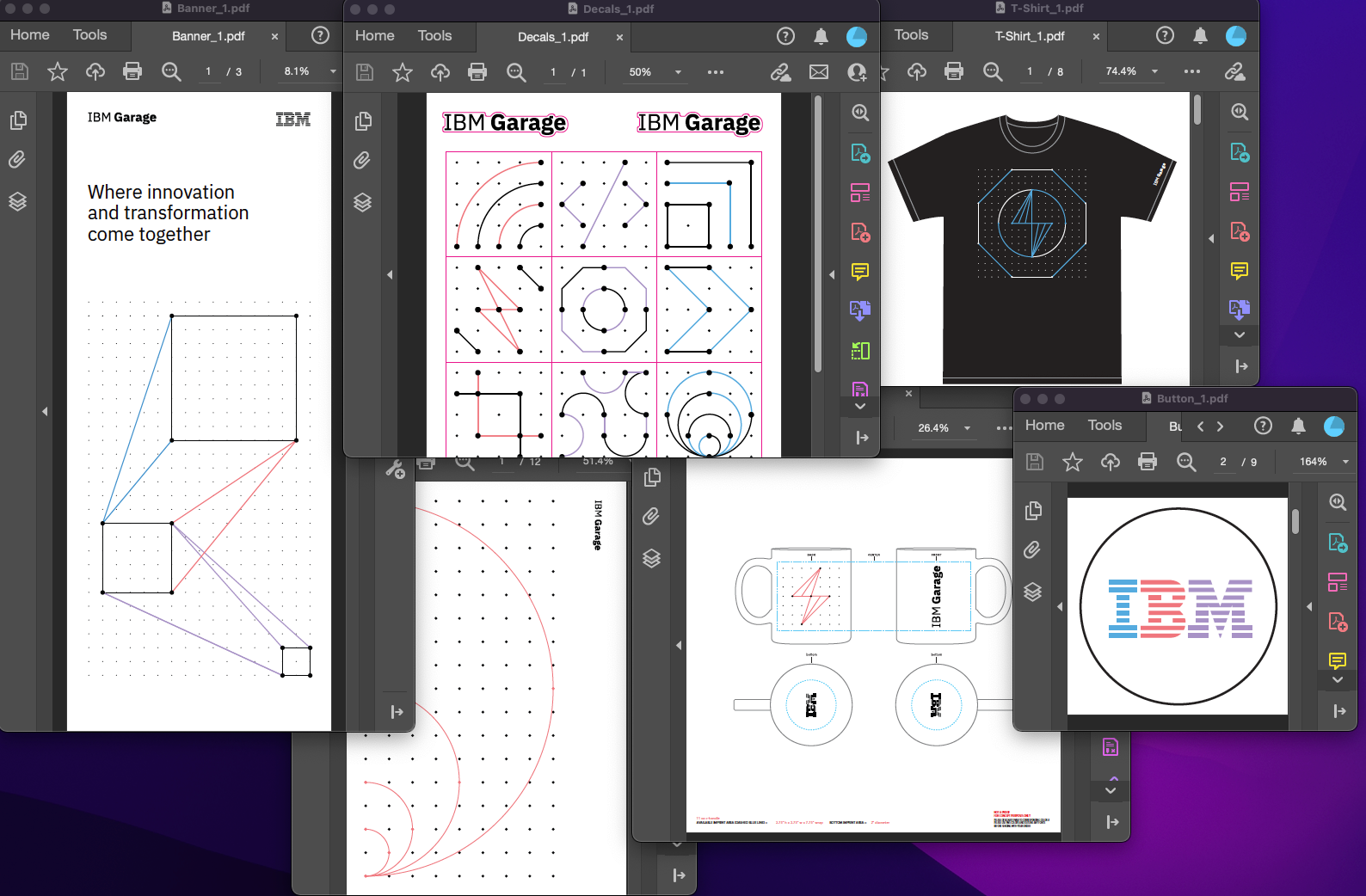
Task: Close the Banner_1.pdf tab
Action: click(275, 36)
